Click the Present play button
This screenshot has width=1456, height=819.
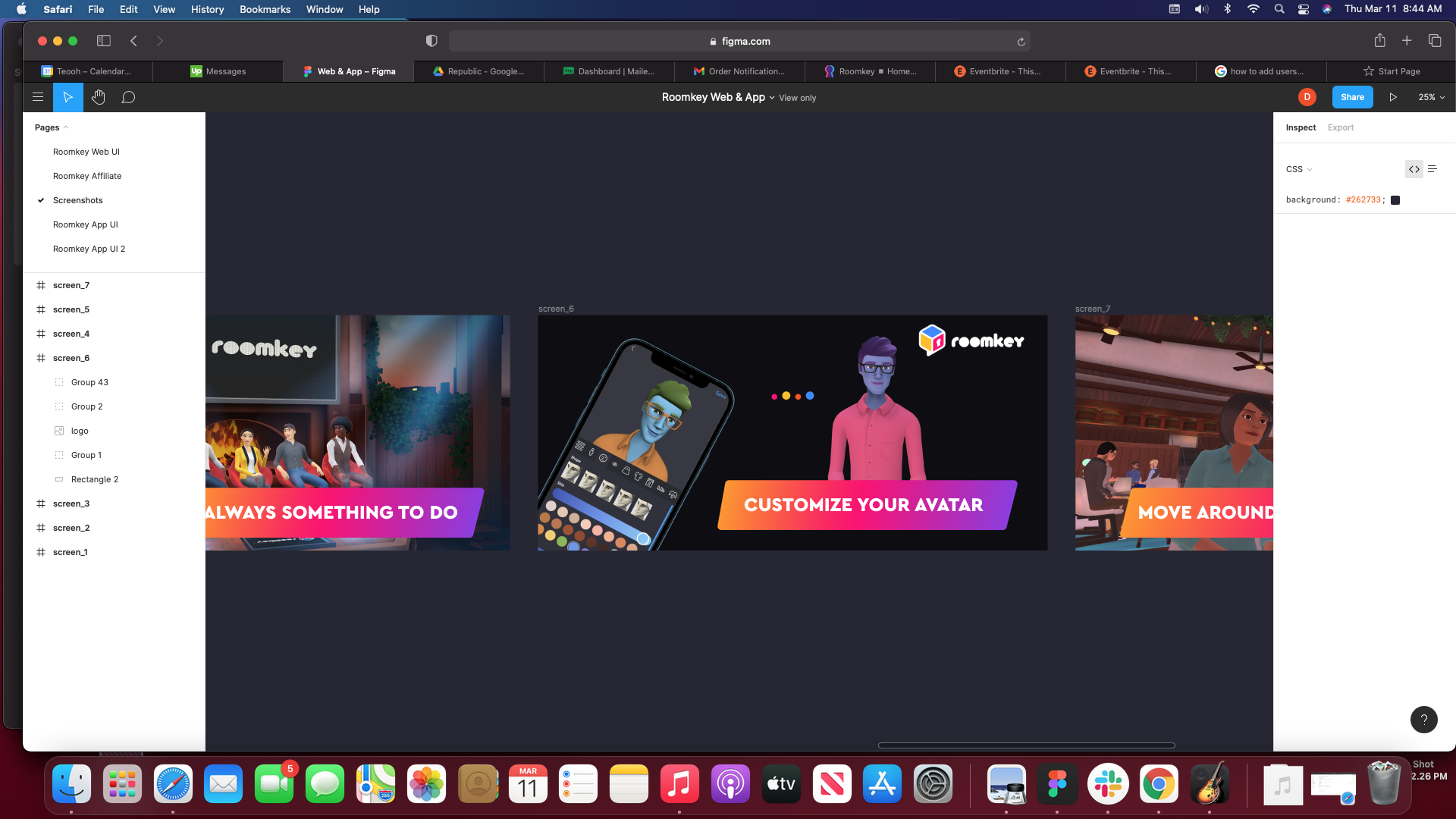pyautogui.click(x=1392, y=97)
